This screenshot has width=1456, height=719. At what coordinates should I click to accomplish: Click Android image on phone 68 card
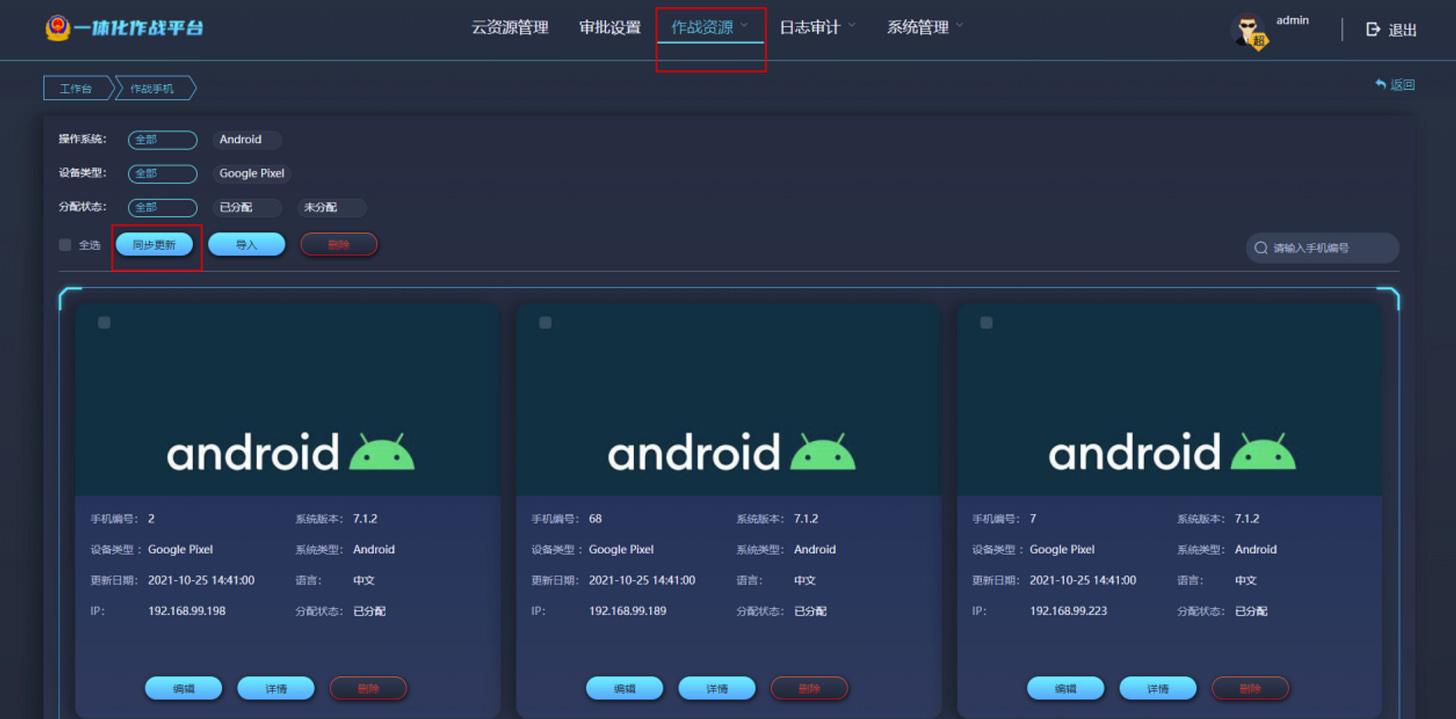click(729, 400)
